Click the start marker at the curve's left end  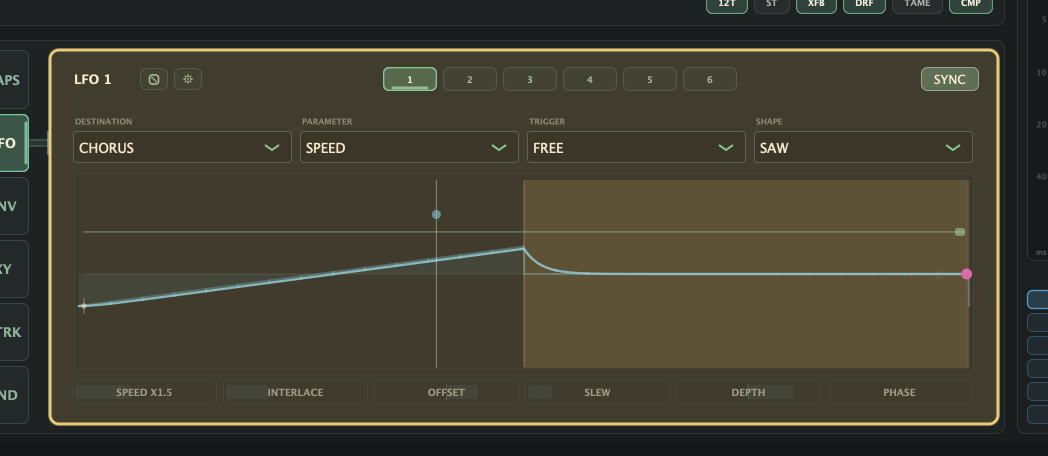coord(84,306)
